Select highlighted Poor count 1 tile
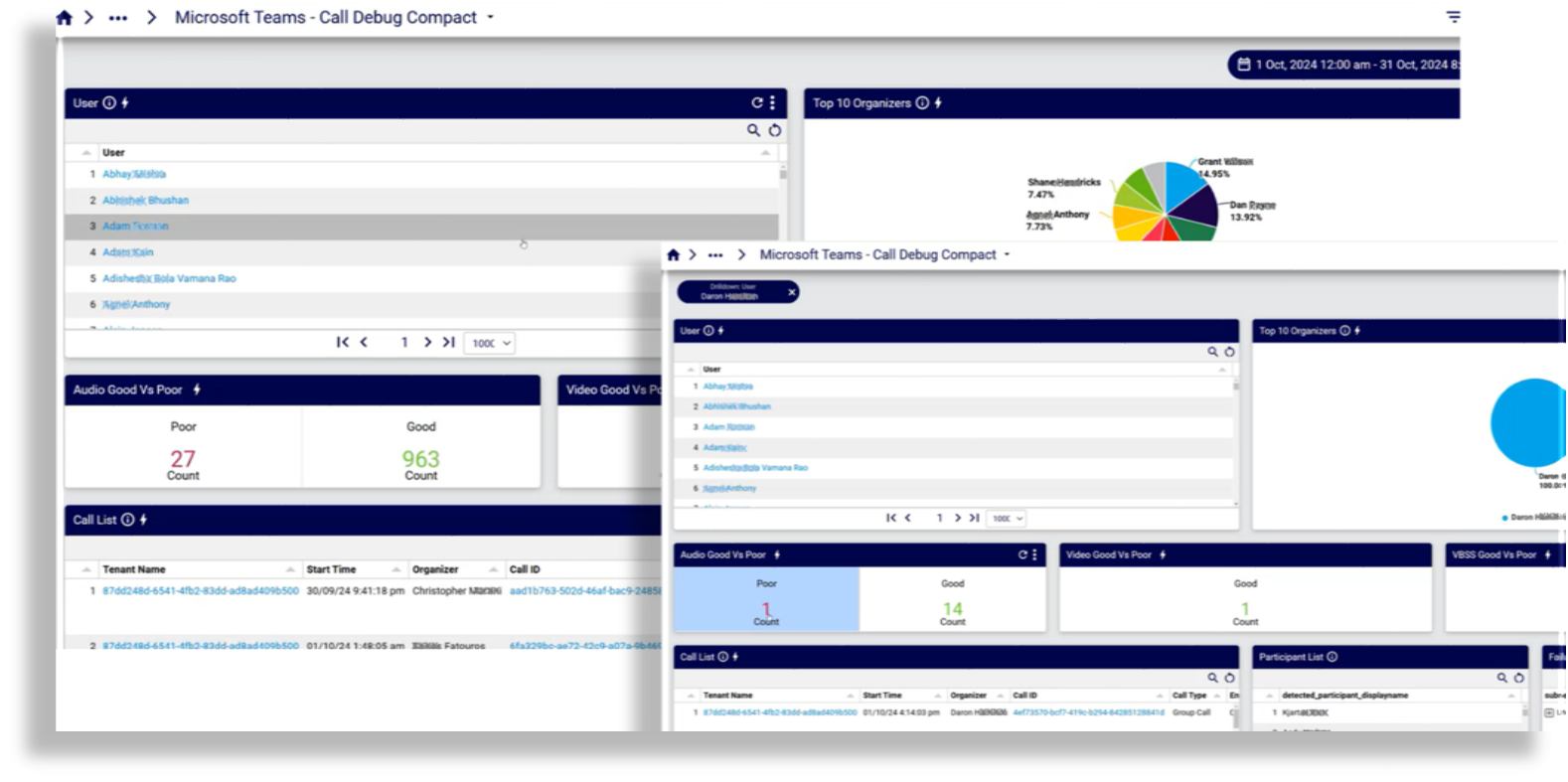Screen dimensions: 1568x782 (766, 600)
